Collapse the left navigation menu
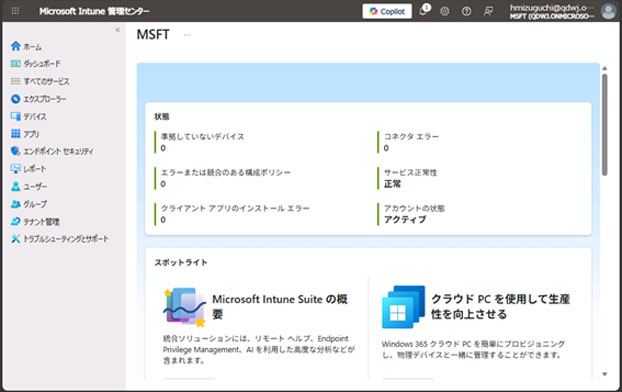The image size is (622, 392). [117, 30]
